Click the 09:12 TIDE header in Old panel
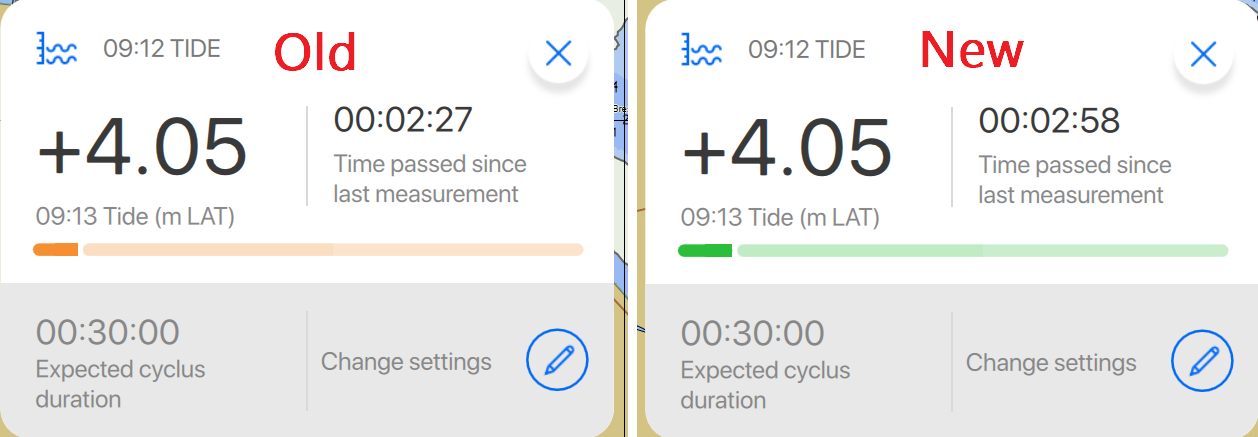Screen dimensions: 1258x437 click(162, 48)
